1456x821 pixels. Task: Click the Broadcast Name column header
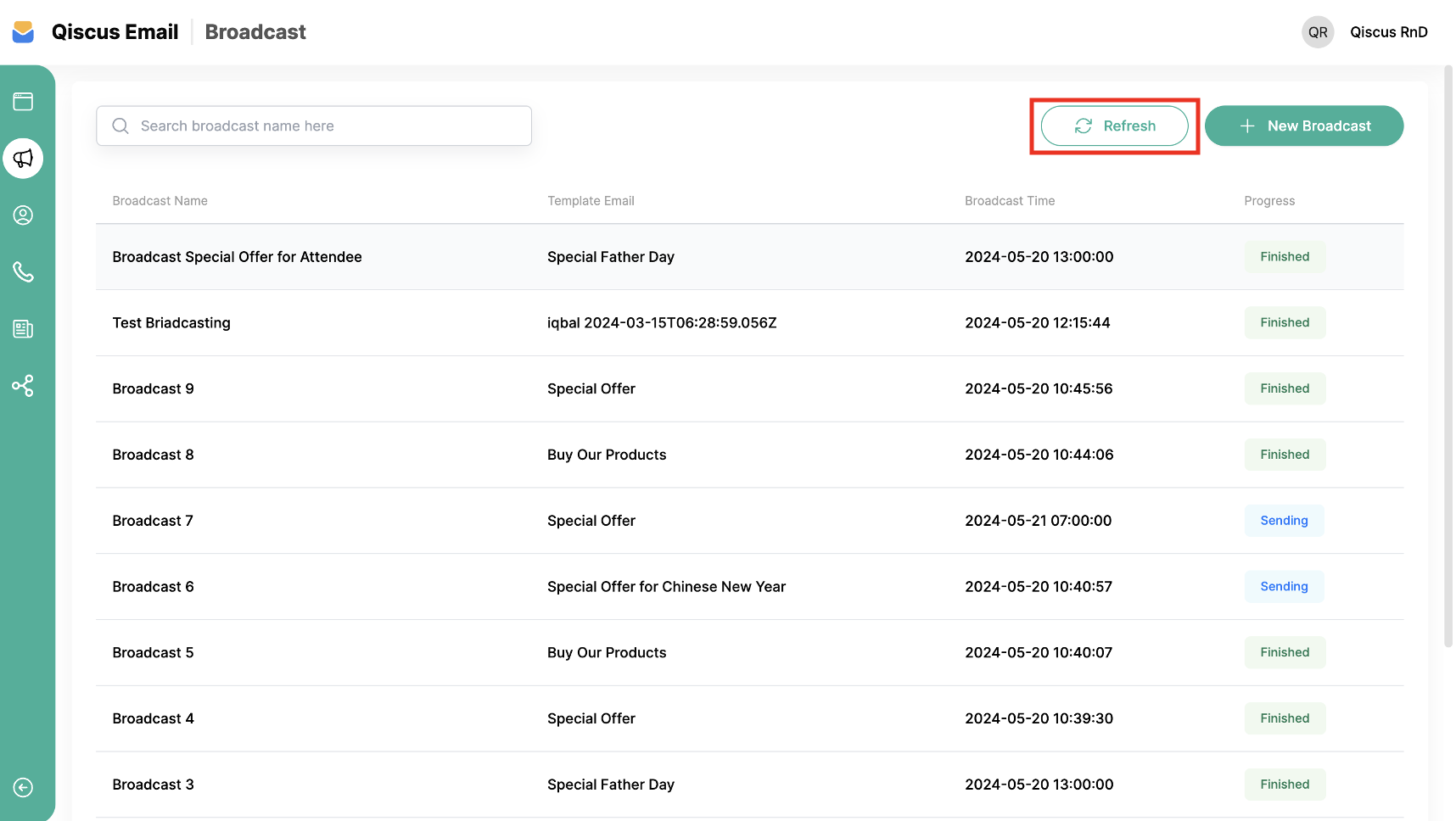coord(160,201)
